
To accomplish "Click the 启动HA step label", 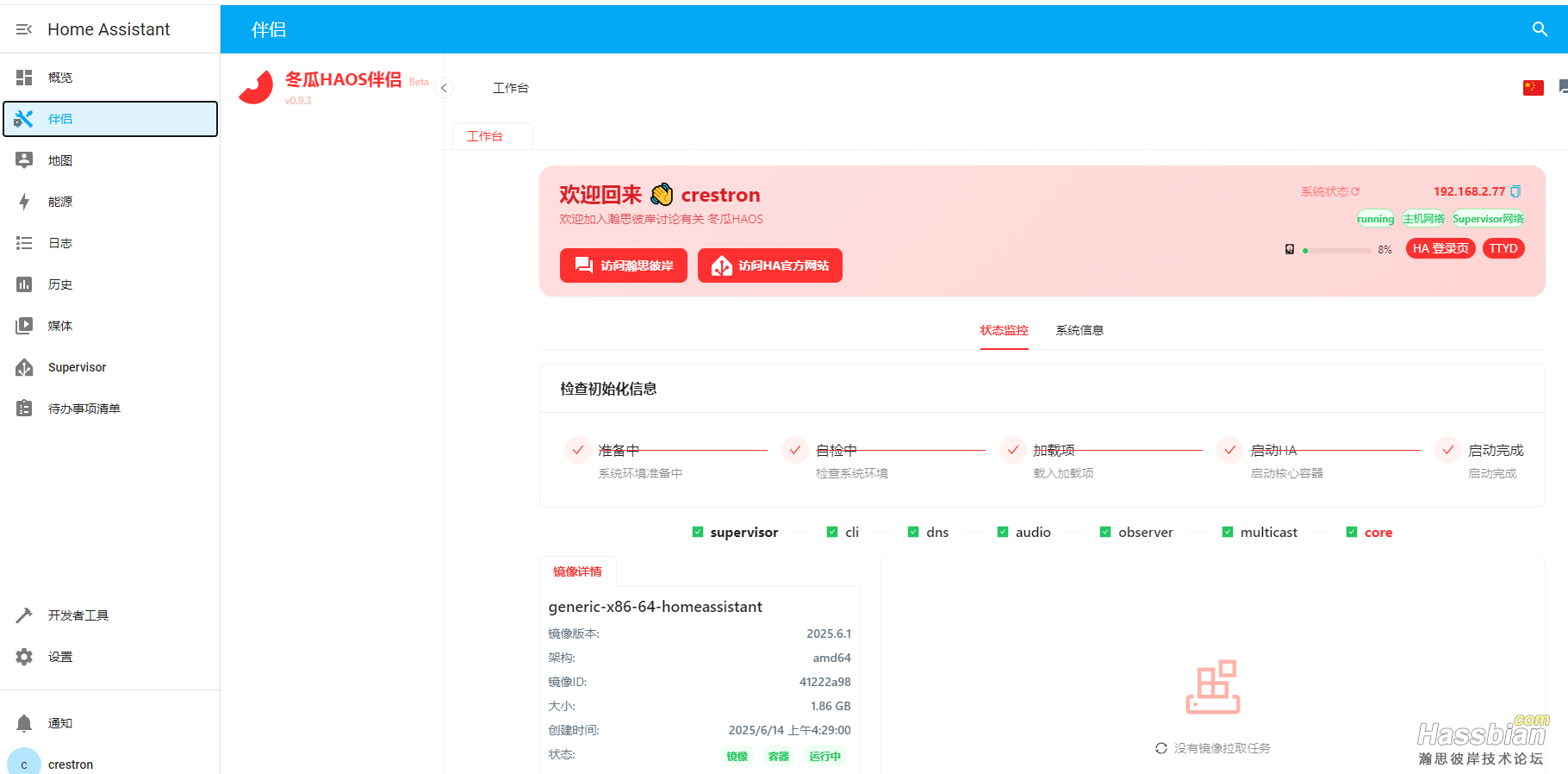I will (1274, 450).
